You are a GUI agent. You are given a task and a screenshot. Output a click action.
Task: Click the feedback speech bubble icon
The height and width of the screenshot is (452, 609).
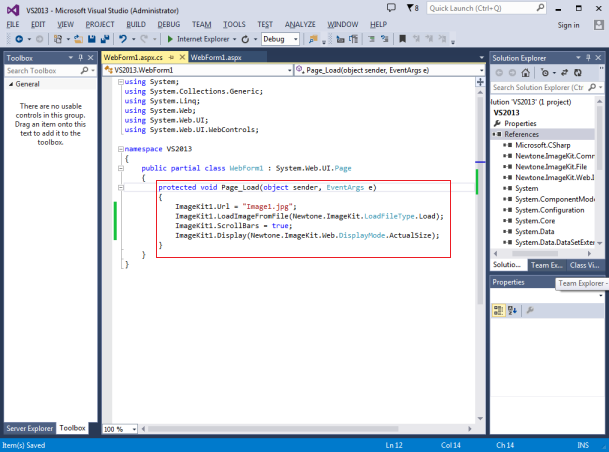[391, 8]
